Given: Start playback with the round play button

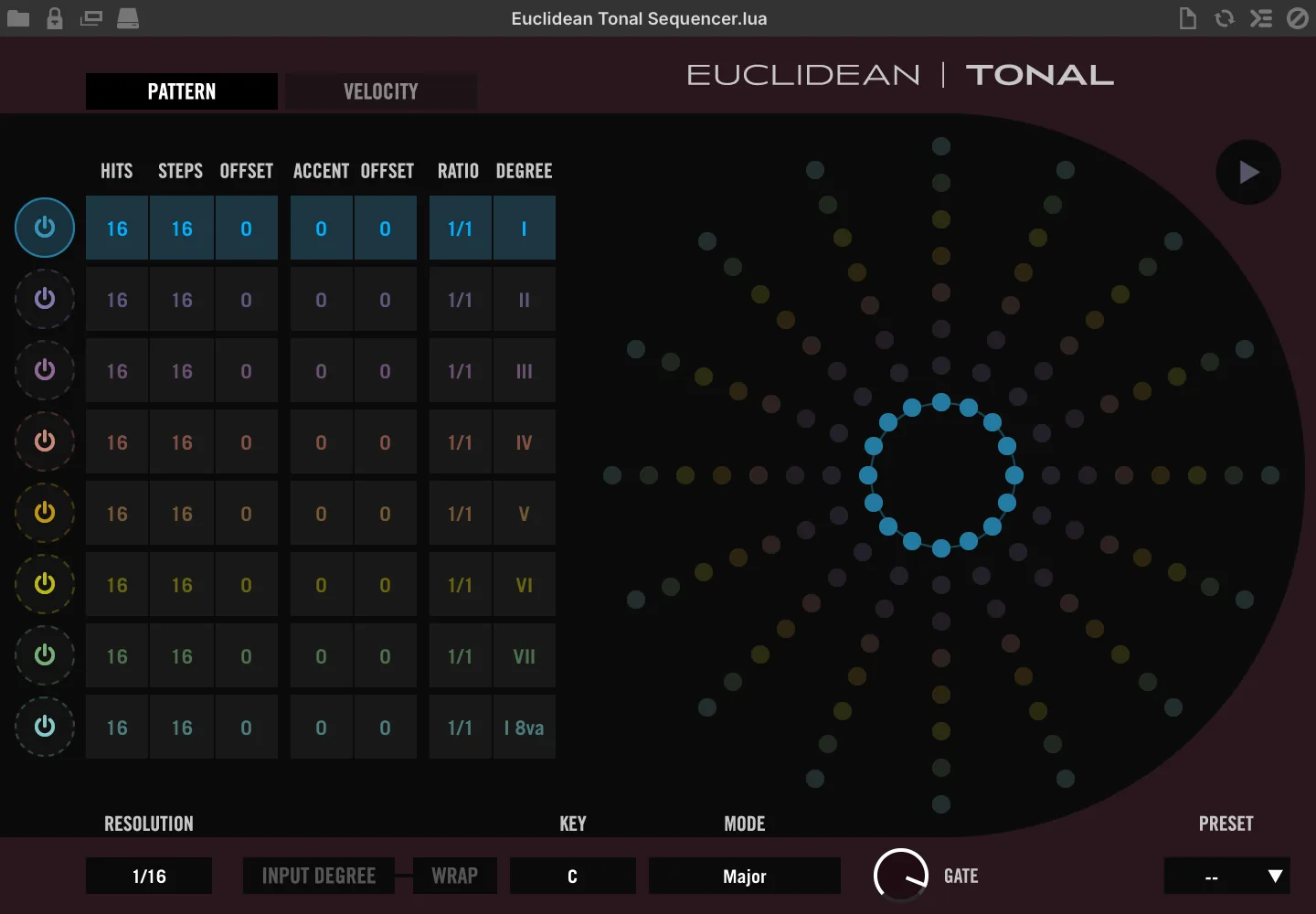Looking at the screenshot, I should (x=1248, y=172).
